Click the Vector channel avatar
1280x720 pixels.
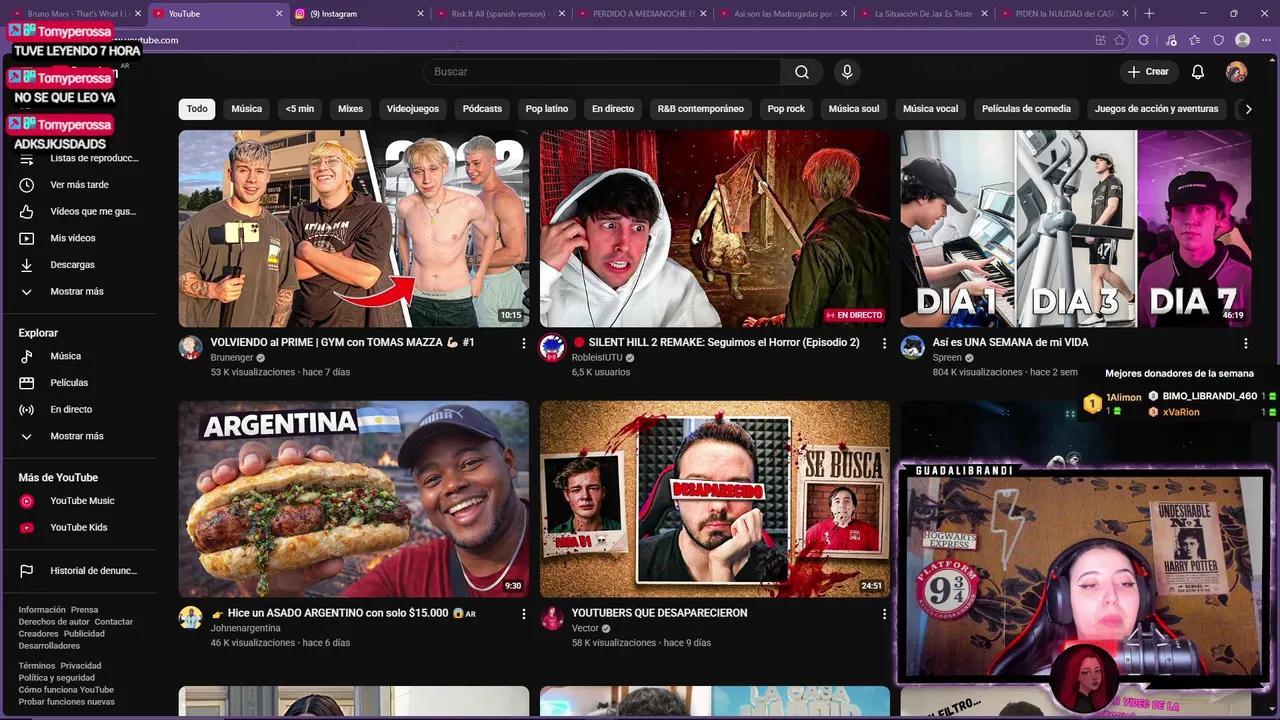pos(552,618)
